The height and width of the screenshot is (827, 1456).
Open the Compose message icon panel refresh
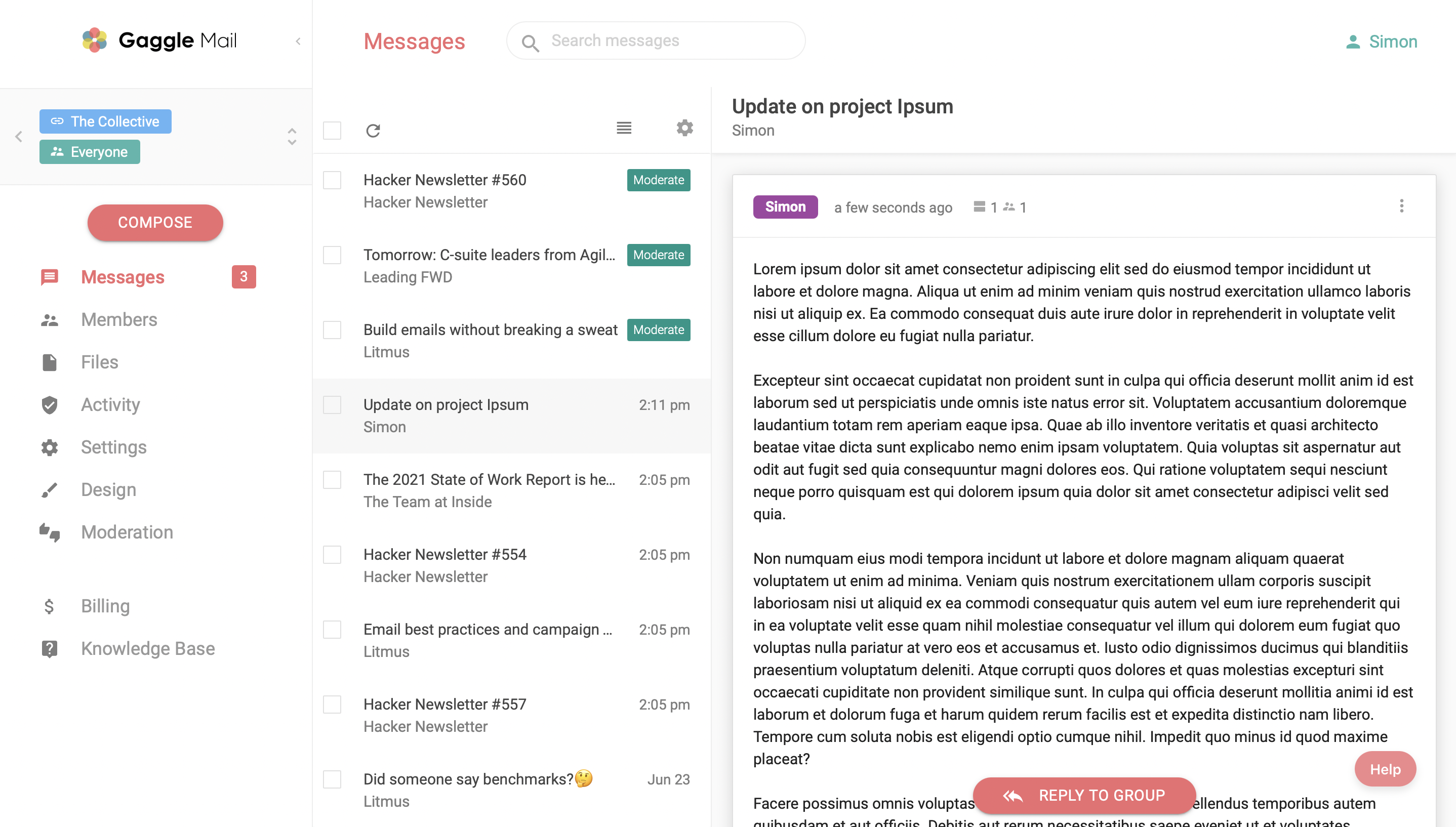[155, 222]
